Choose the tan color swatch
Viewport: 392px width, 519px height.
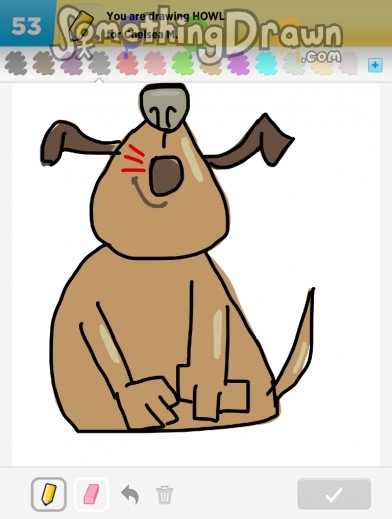tap(211, 63)
